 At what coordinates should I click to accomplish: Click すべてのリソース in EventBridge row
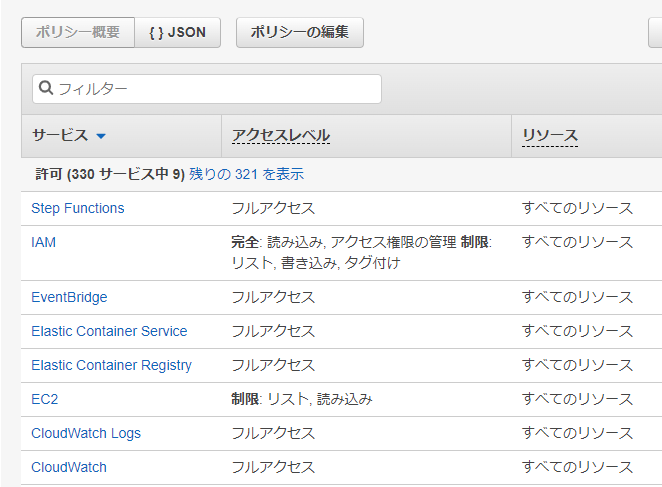point(577,297)
